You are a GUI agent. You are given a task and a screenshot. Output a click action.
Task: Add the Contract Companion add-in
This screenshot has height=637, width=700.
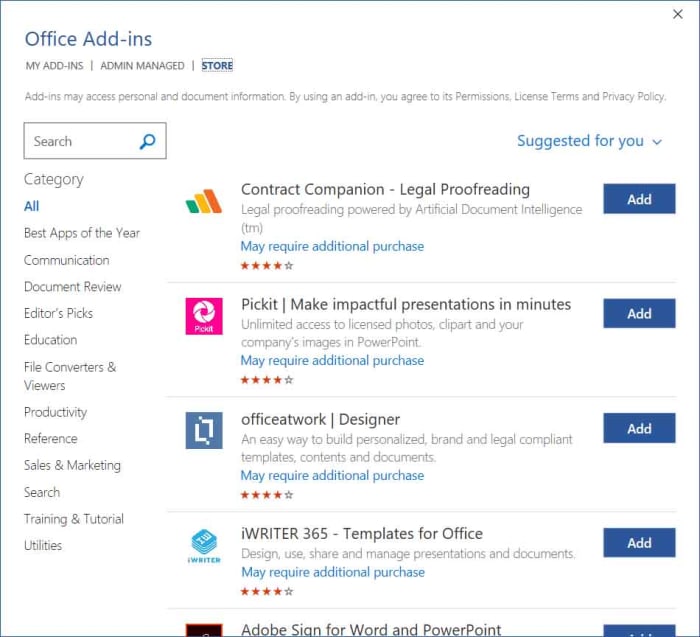pyautogui.click(x=639, y=199)
